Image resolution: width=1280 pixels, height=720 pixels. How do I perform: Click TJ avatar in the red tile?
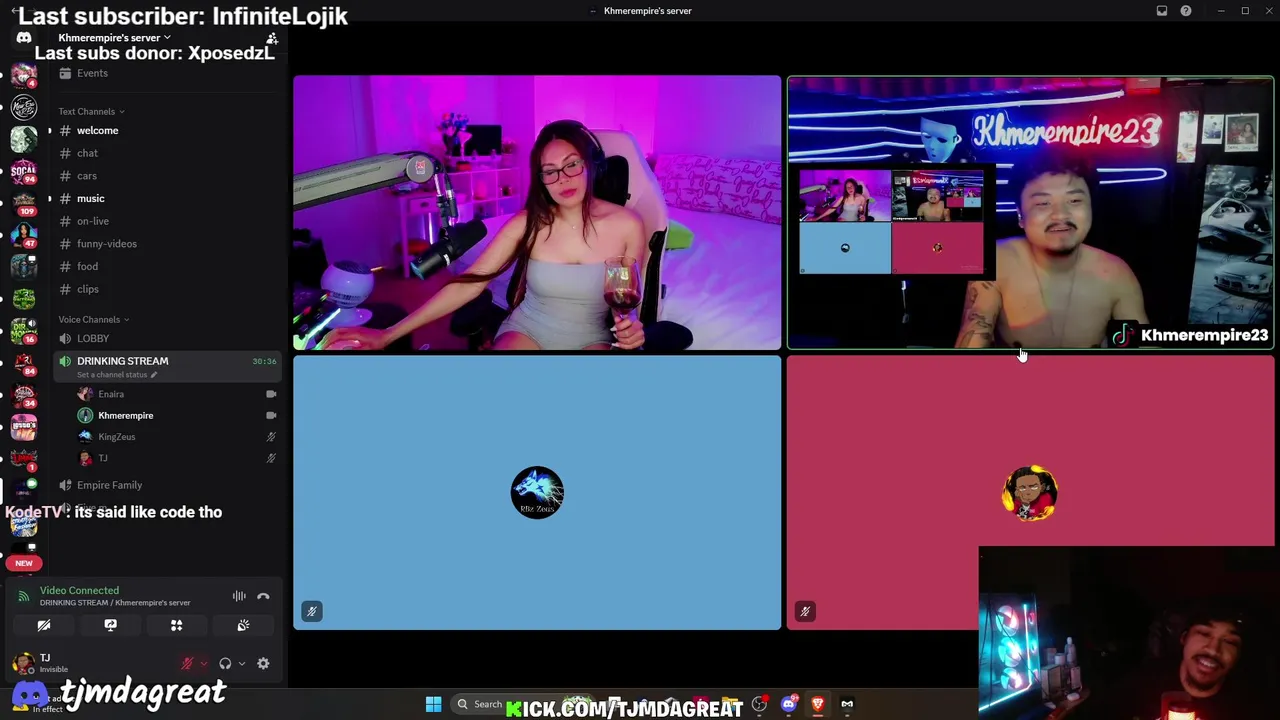click(x=1030, y=492)
